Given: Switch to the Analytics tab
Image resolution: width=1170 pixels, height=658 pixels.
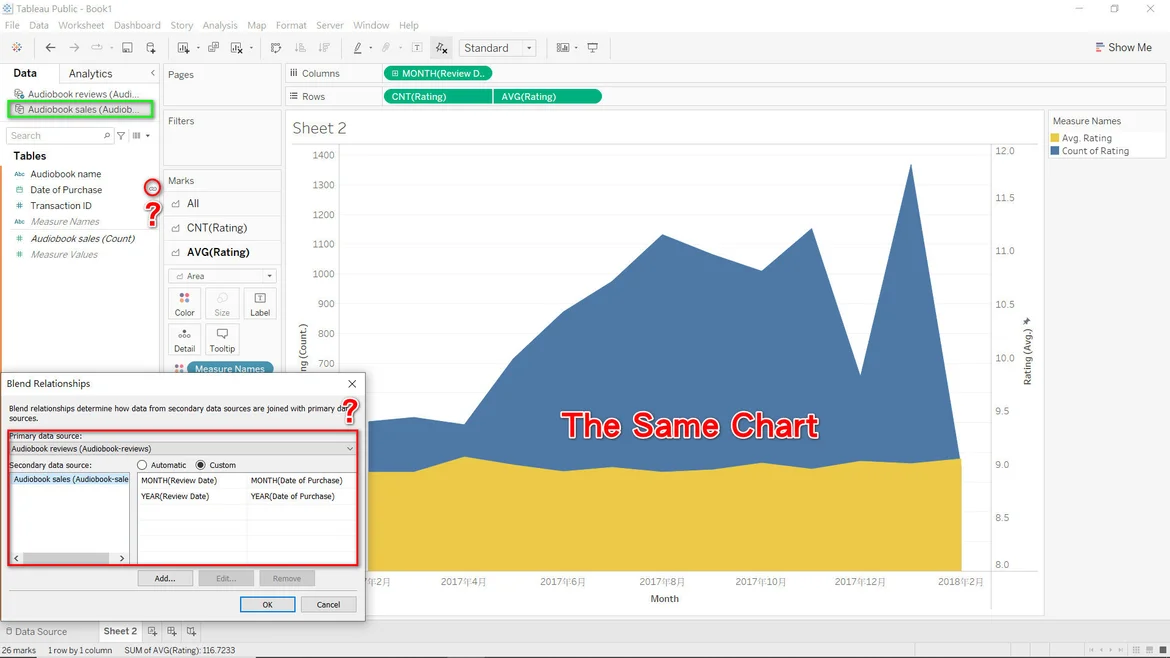Looking at the screenshot, I should (90, 74).
